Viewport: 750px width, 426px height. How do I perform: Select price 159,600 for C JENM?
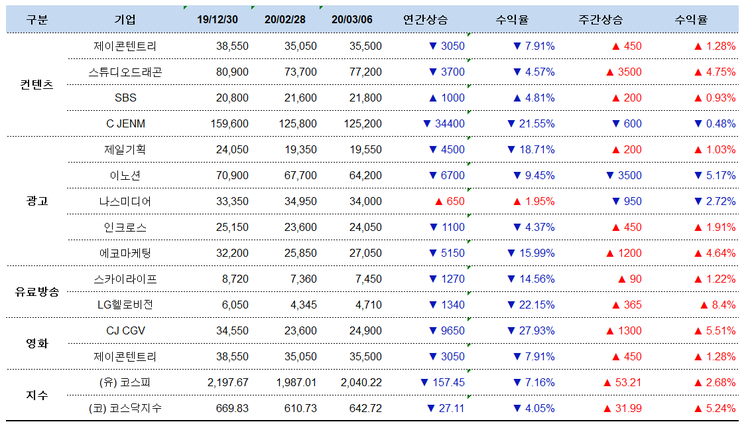(229, 124)
